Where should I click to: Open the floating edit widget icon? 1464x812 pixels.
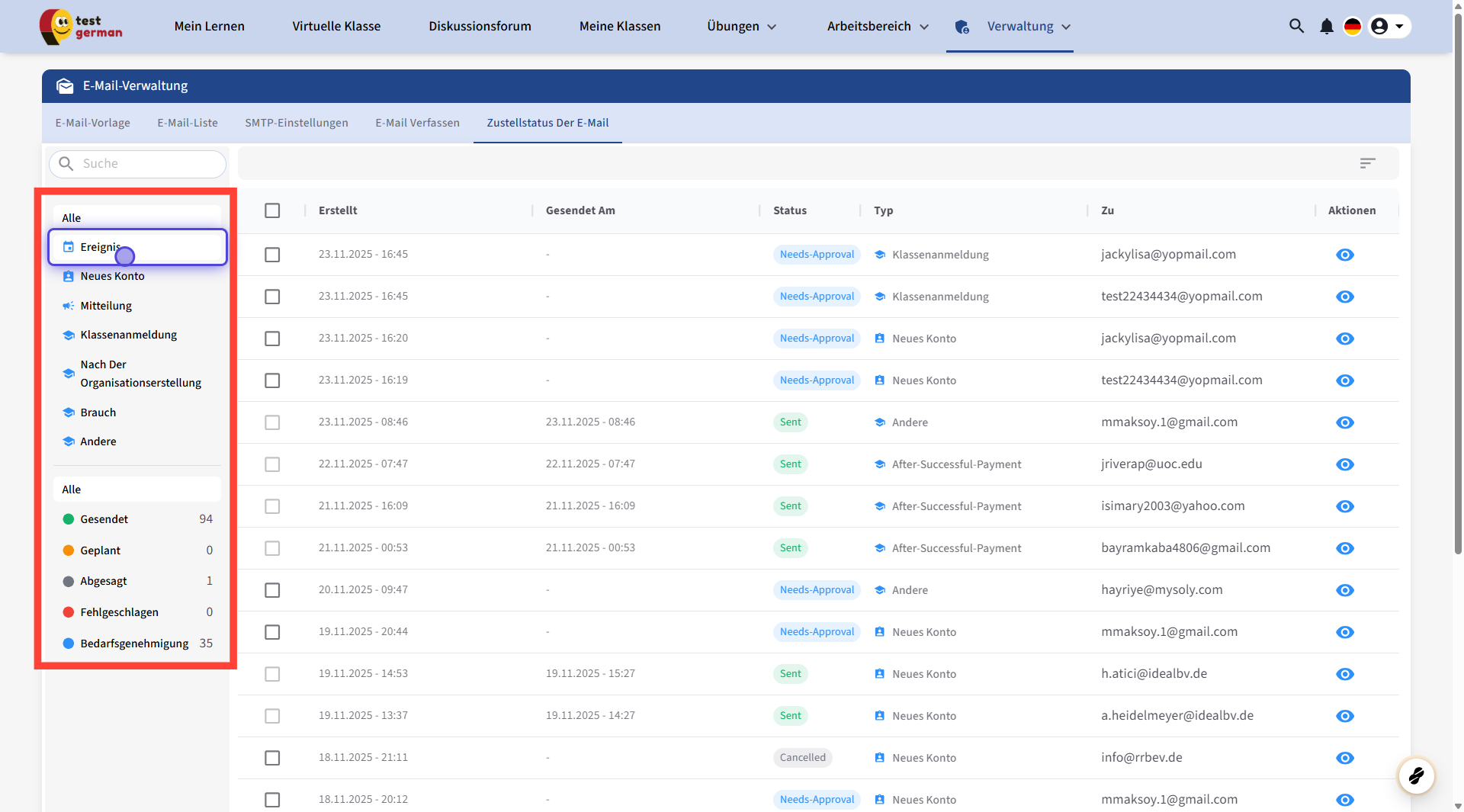[1416, 776]
